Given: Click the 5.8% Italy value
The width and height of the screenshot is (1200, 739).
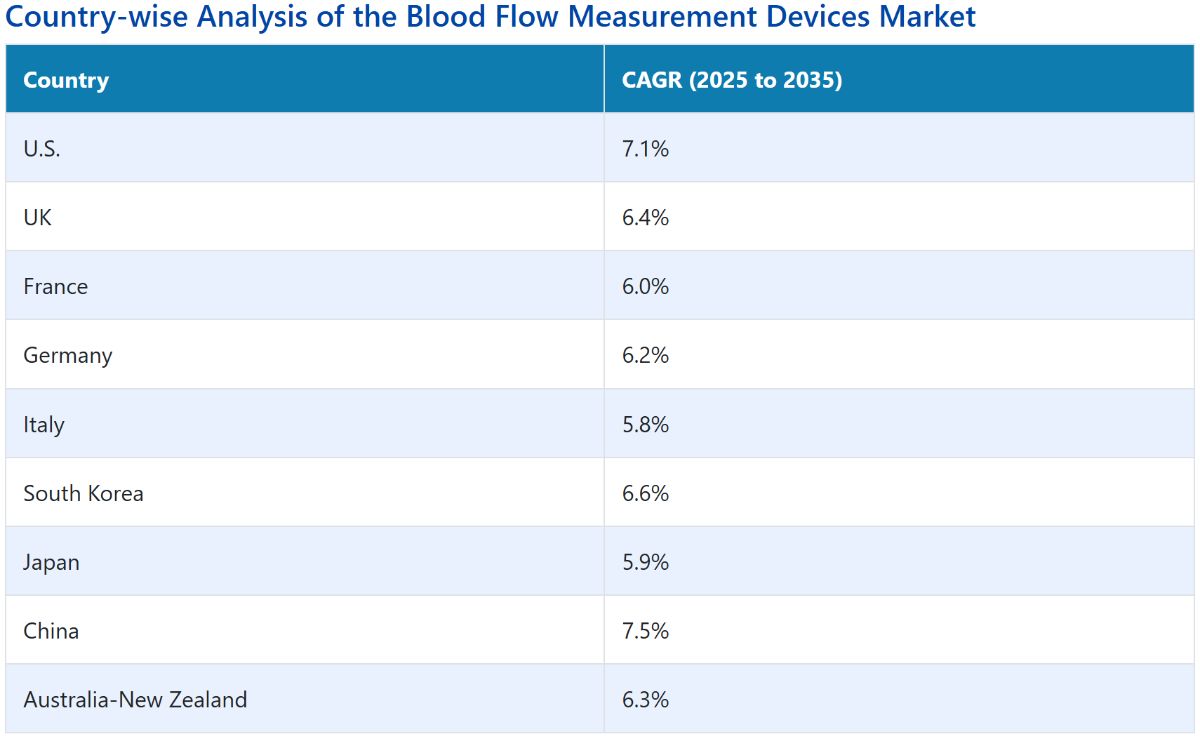Looking at the screenshot, I should point(645,424).
